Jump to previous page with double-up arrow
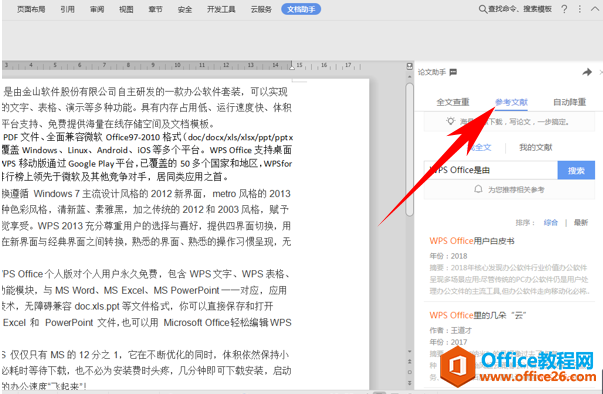603x394 pixels. pyautogui.click(x=410, y=361)
